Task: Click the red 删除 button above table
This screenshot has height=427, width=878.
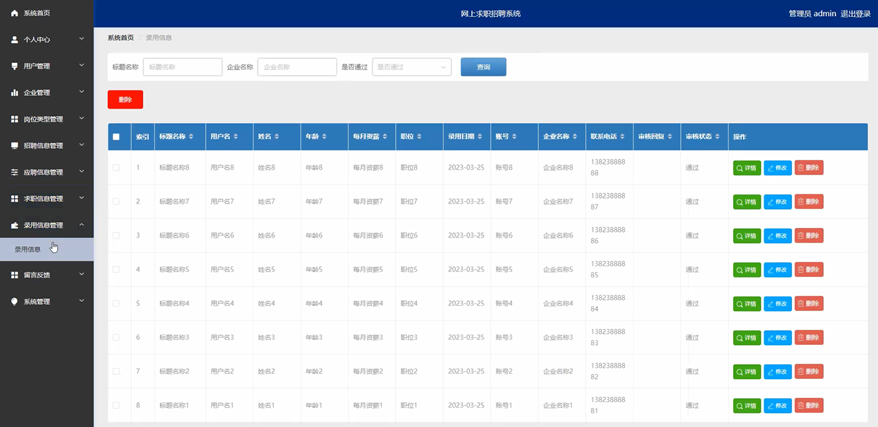Action: pyautogui.click(x=125, y=100)
